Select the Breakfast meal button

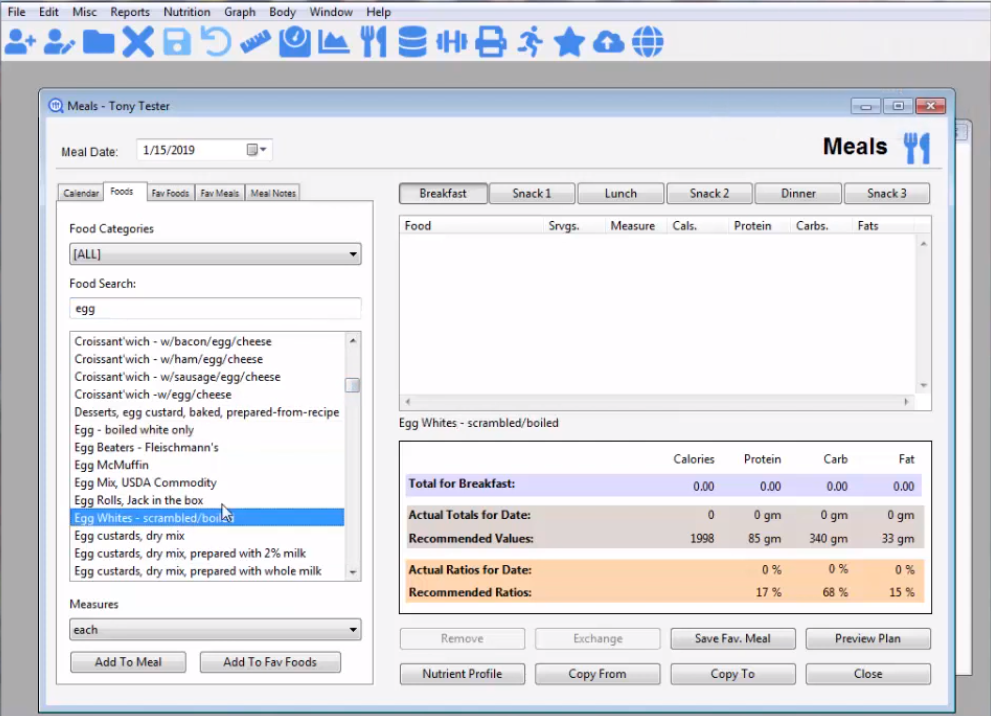point(443,193)
